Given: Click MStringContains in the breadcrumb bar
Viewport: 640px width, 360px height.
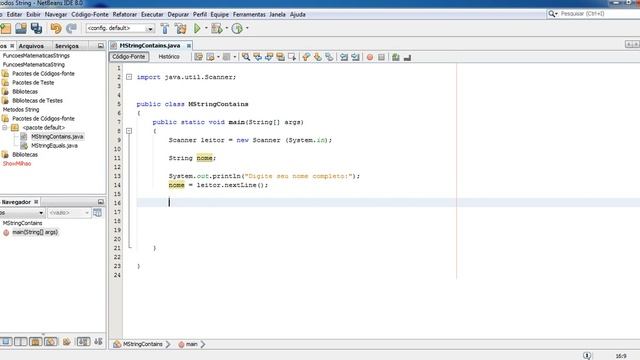Looking at the screenshot, I should [x=143, y=344].
